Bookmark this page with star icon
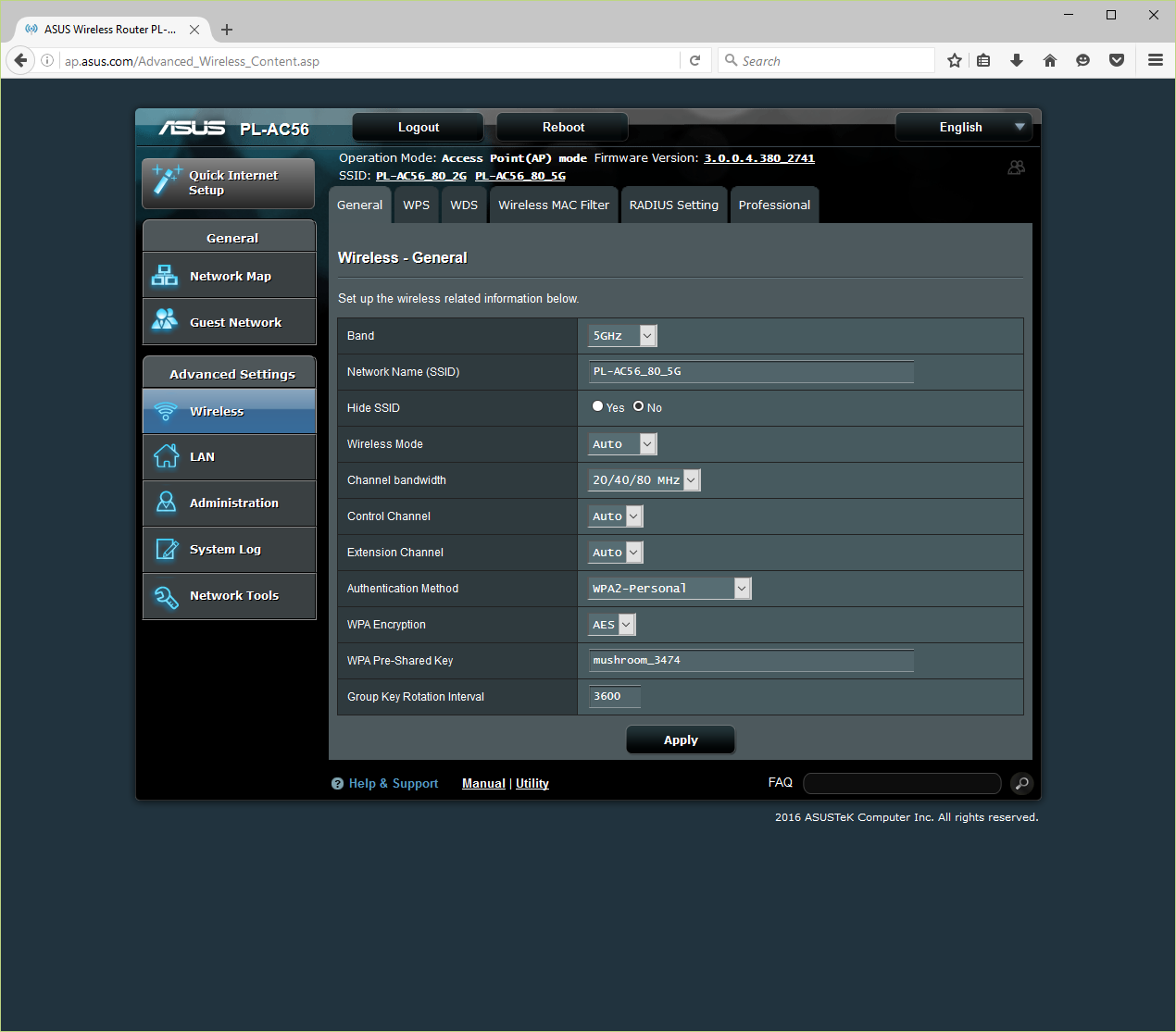The height and width of the screenshot is (1032, 1176). point(955,60)
